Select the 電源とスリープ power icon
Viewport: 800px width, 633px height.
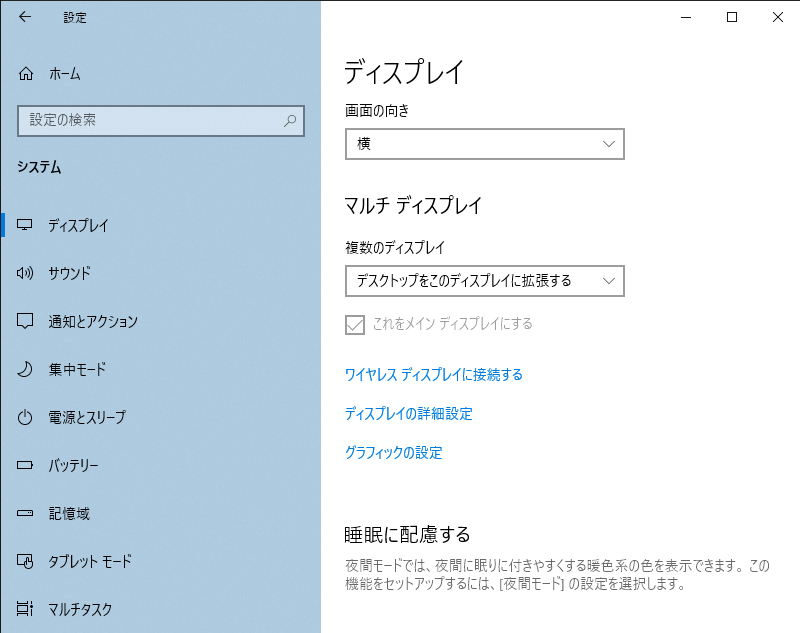click(x=24, y=417)
